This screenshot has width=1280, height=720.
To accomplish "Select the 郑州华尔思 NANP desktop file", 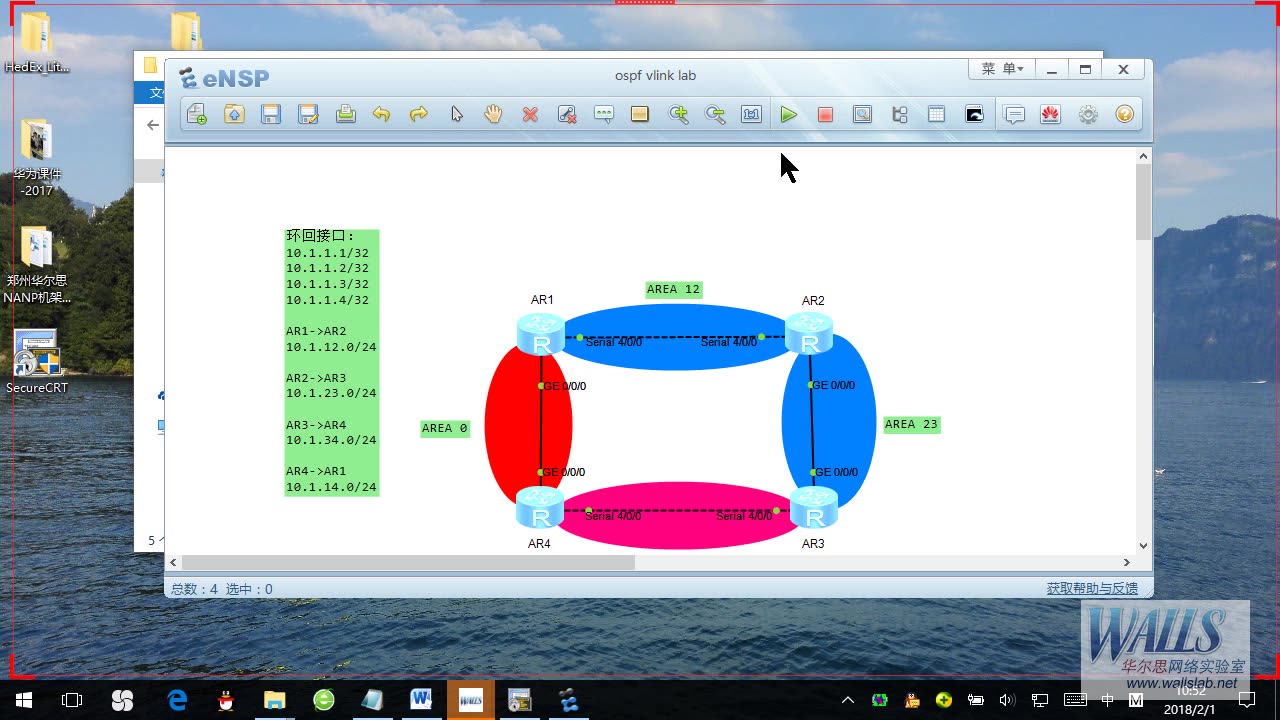I will point(37,265).
